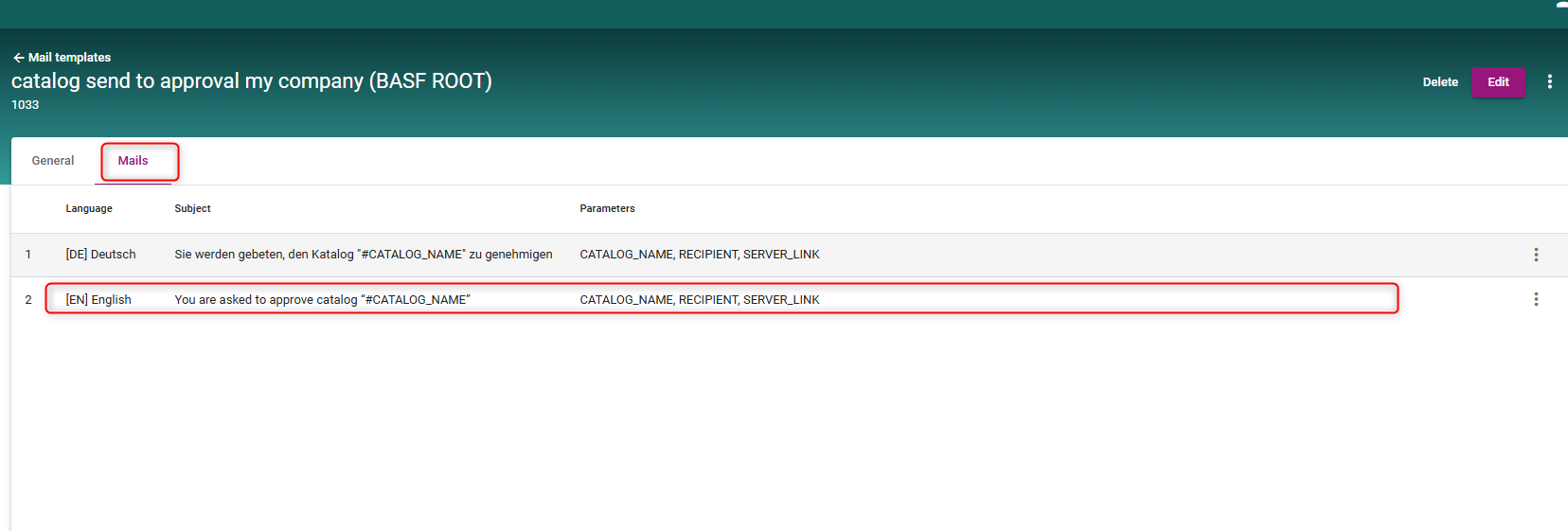Click parameters cell of the English row

tap(699, 300)
